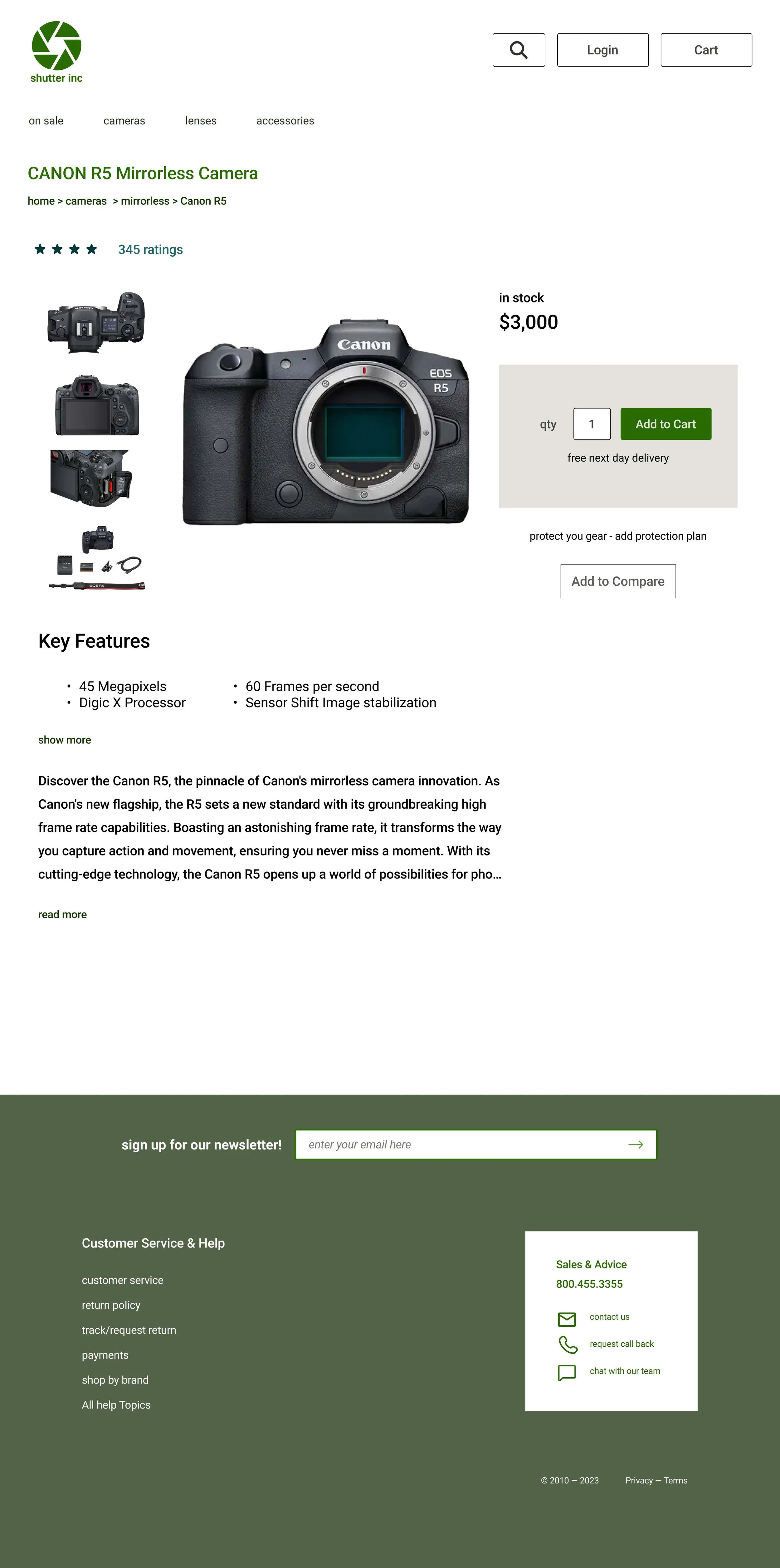This screenshot has width=780, height=1568.
Task: Click the star rating icons
Action: coord(66,249)
